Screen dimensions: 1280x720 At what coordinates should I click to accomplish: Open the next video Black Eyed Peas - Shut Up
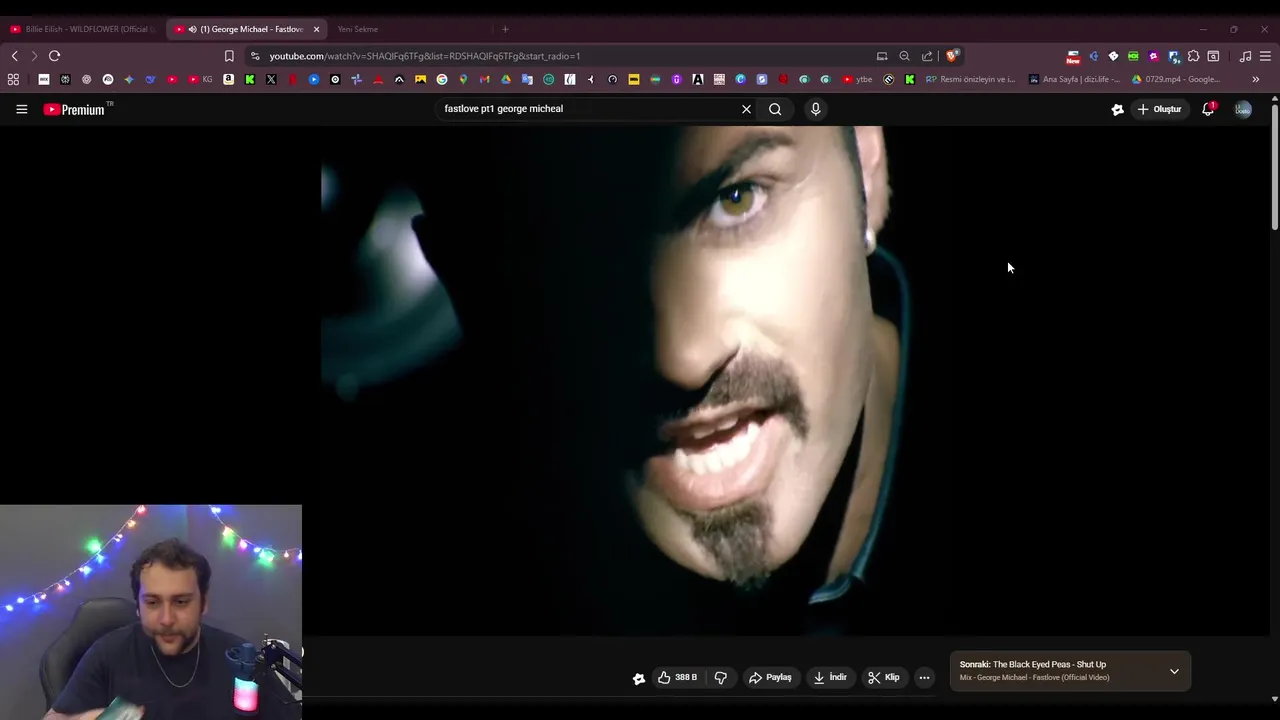click(x=1033, y=664)
